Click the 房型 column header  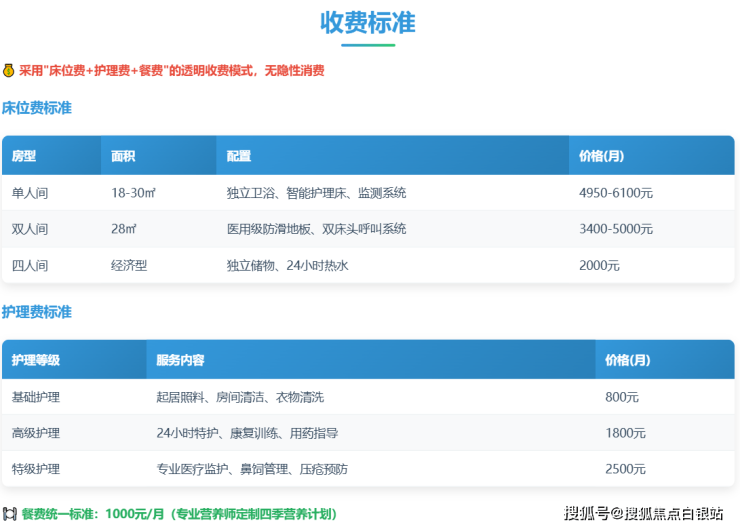pos(24,156)
